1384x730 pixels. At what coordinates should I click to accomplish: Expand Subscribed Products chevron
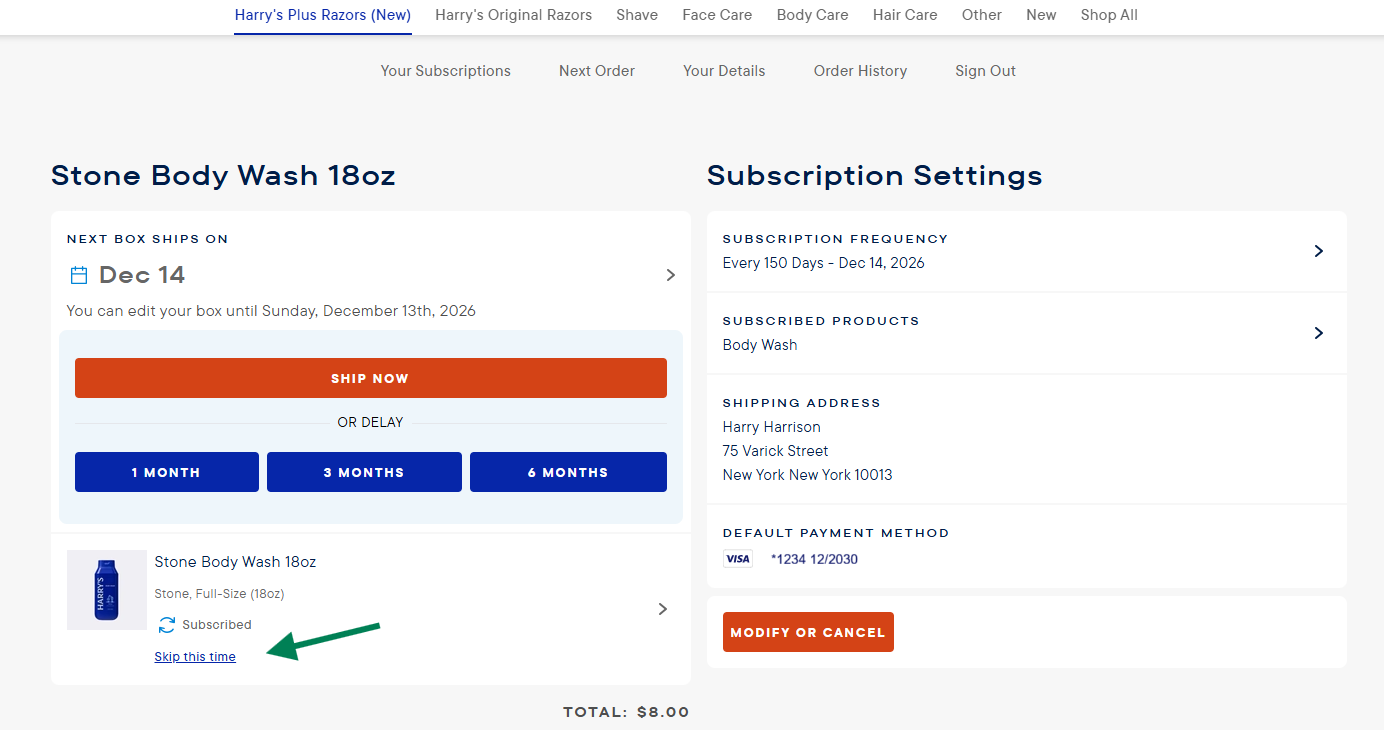[1318, 333]
